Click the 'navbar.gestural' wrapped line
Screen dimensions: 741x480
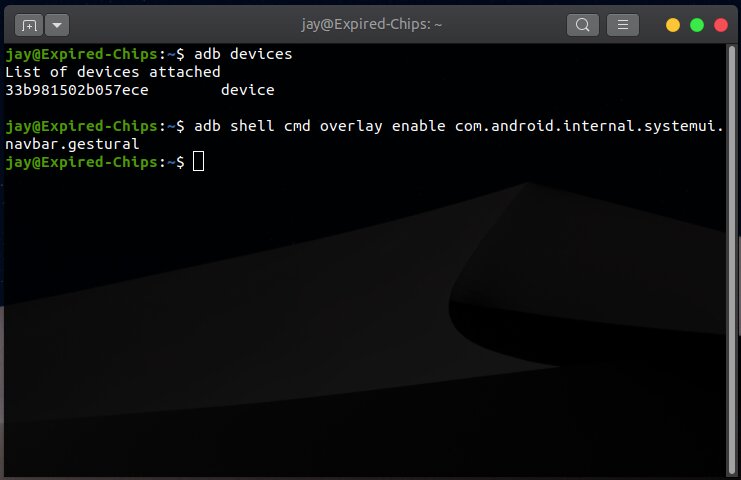72,144
